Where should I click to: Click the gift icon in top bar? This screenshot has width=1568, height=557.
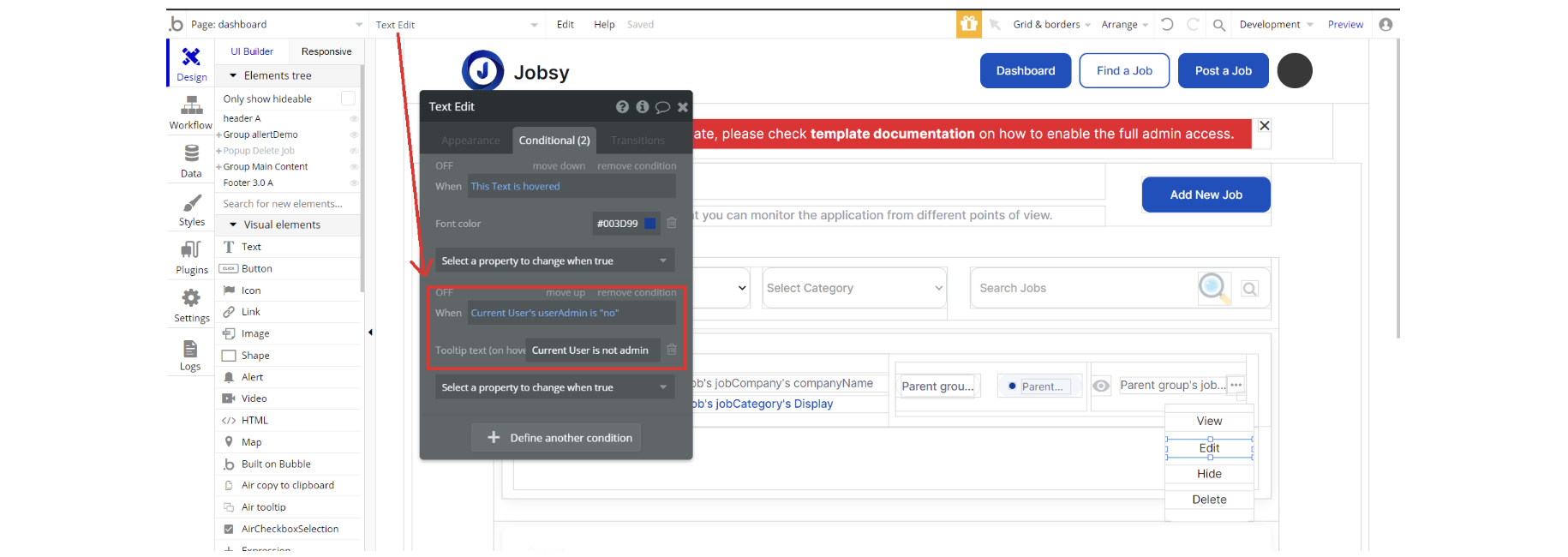pos(968,24)
